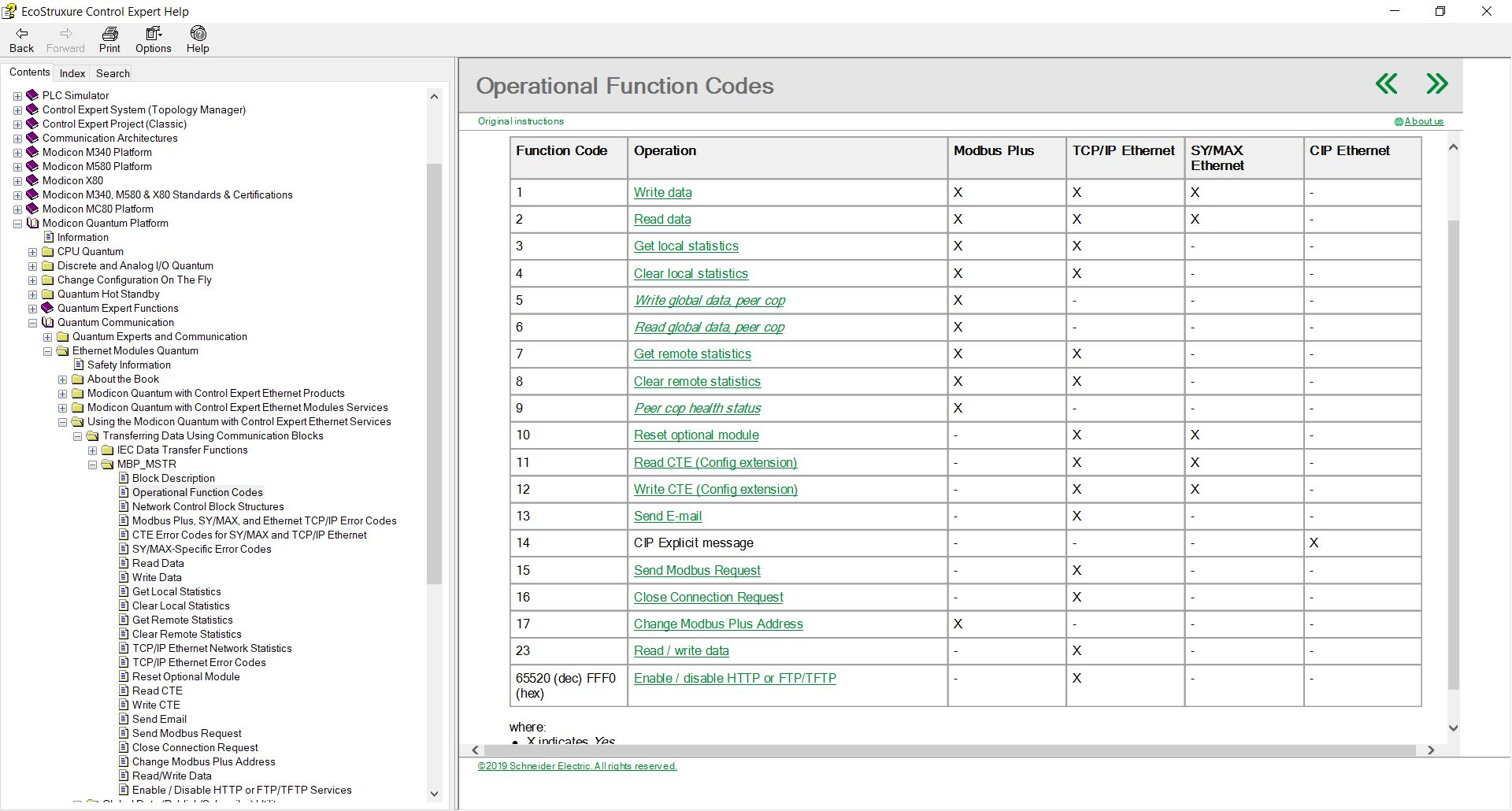This screenshot has width=1512, height=811.
Task: Select TCP/IP Ethernet Network Statistics topic
Action: tap(212, 648)
